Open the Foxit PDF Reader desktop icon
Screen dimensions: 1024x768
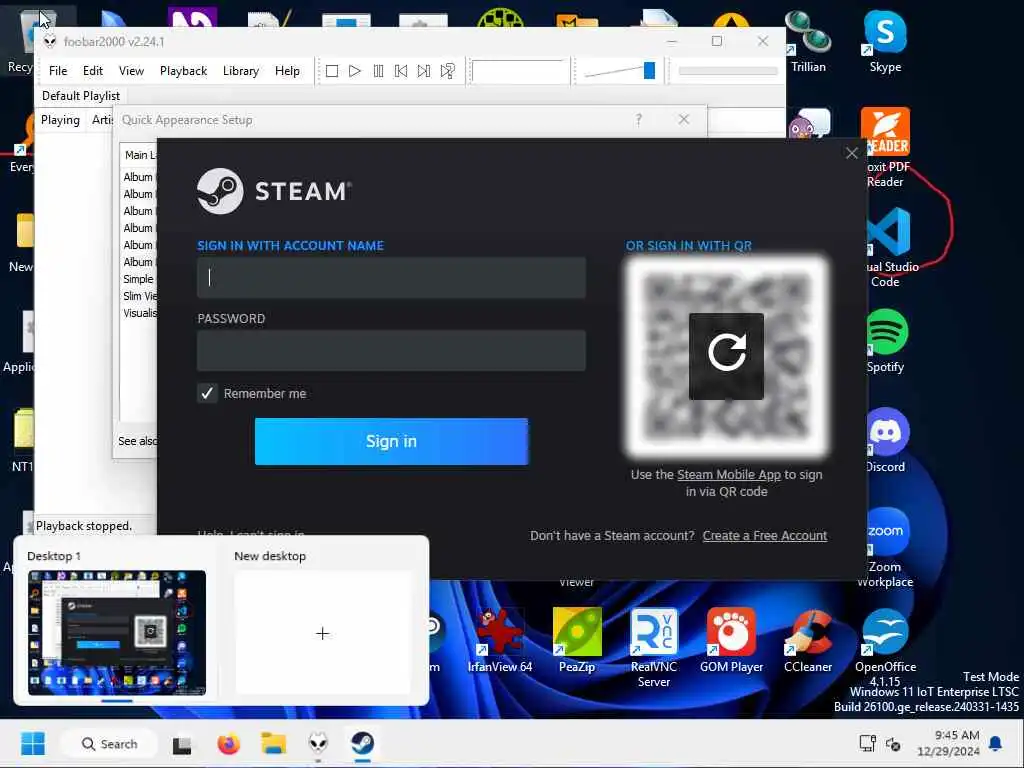tap(885, 148)
